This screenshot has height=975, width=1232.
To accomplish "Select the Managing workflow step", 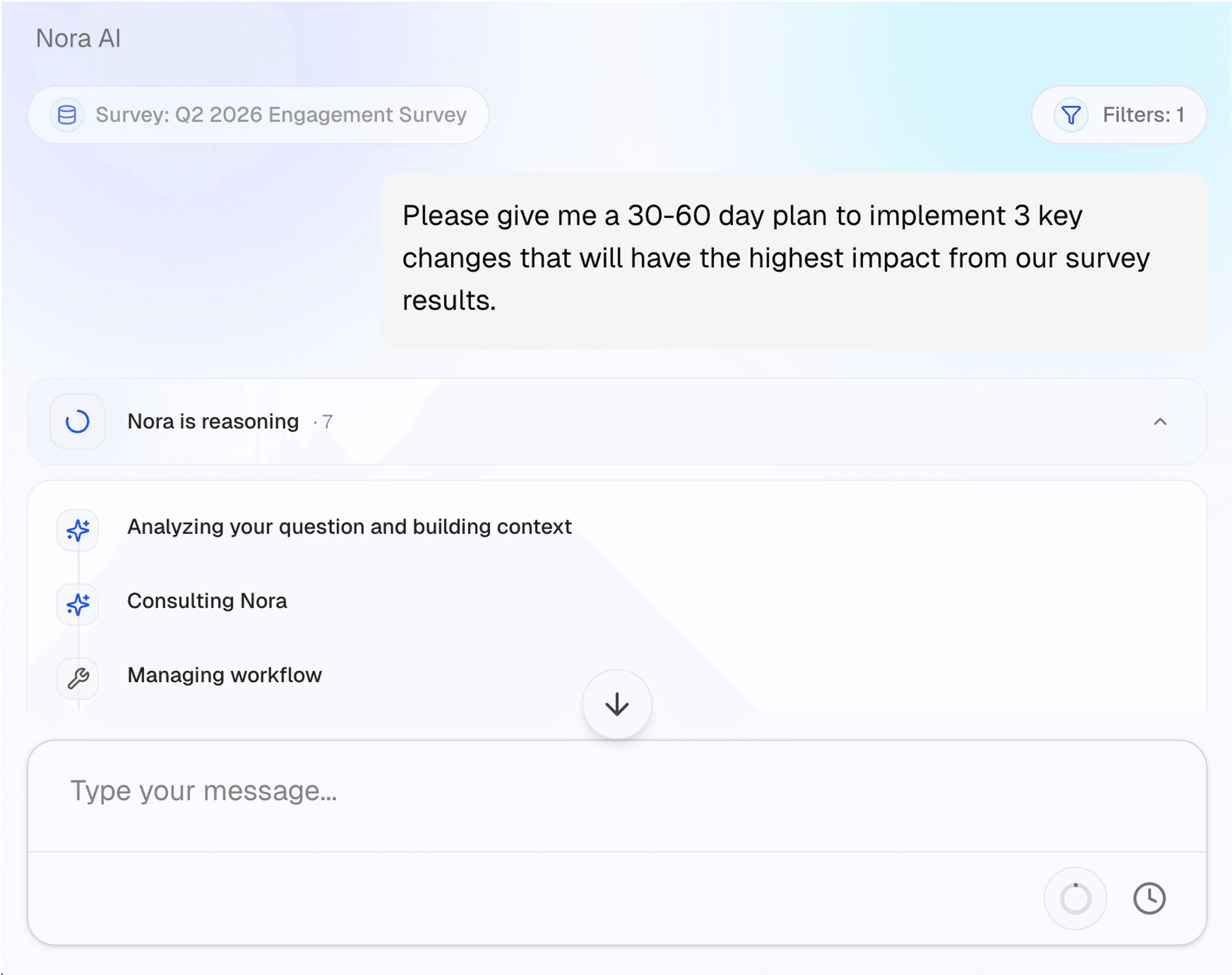I will (x=224, y=675).
